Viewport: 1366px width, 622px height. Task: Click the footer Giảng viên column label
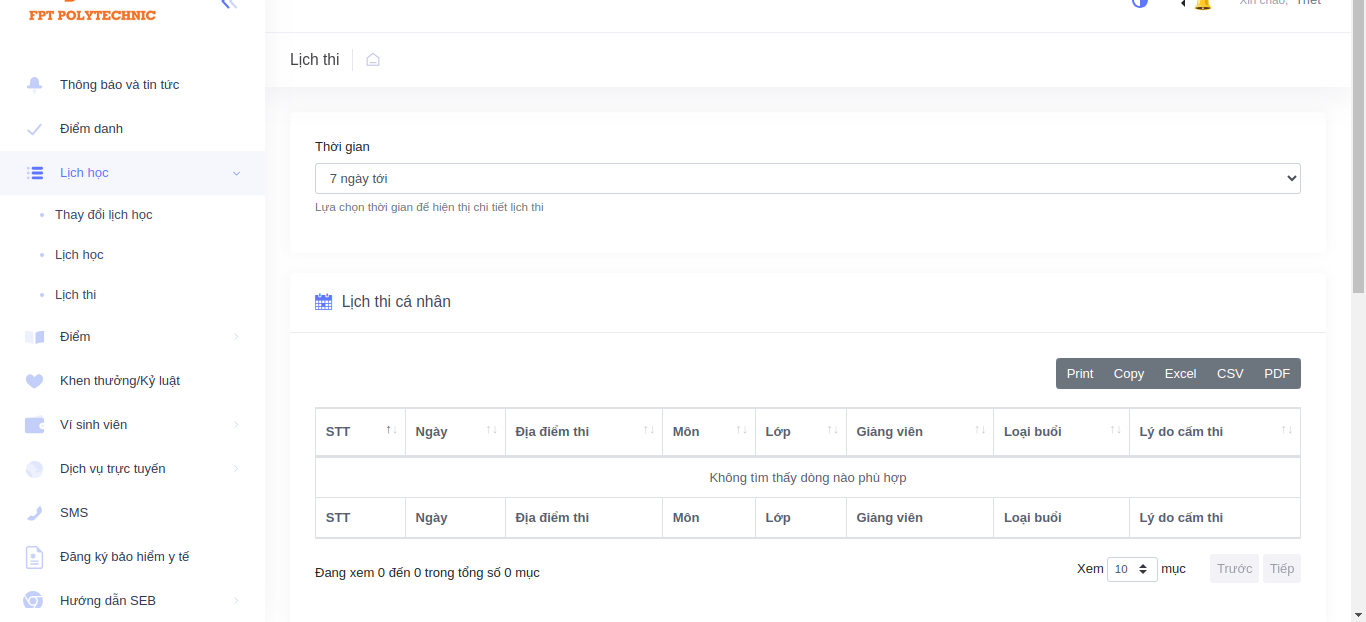pyautogui.click(x=890, y=518)
